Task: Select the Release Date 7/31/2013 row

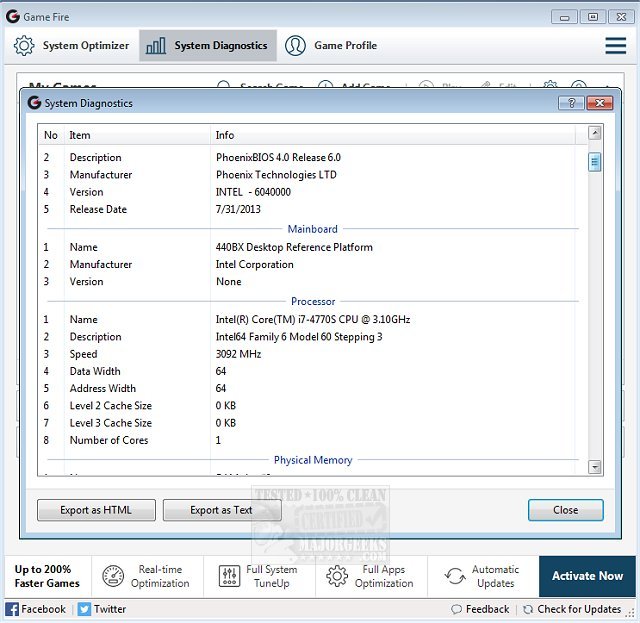Action: [x=313, y=209]
